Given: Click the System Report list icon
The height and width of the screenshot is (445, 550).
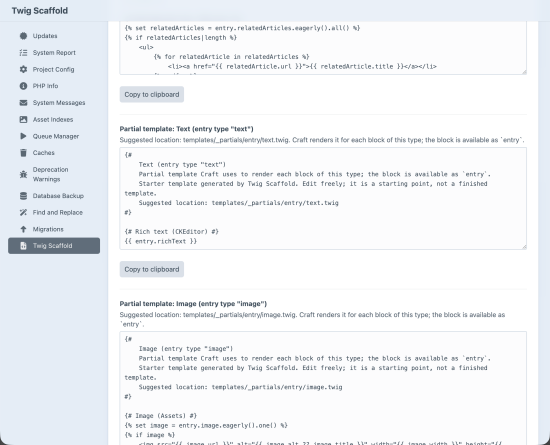Looking at the screenshot, I should coord(23,53).
